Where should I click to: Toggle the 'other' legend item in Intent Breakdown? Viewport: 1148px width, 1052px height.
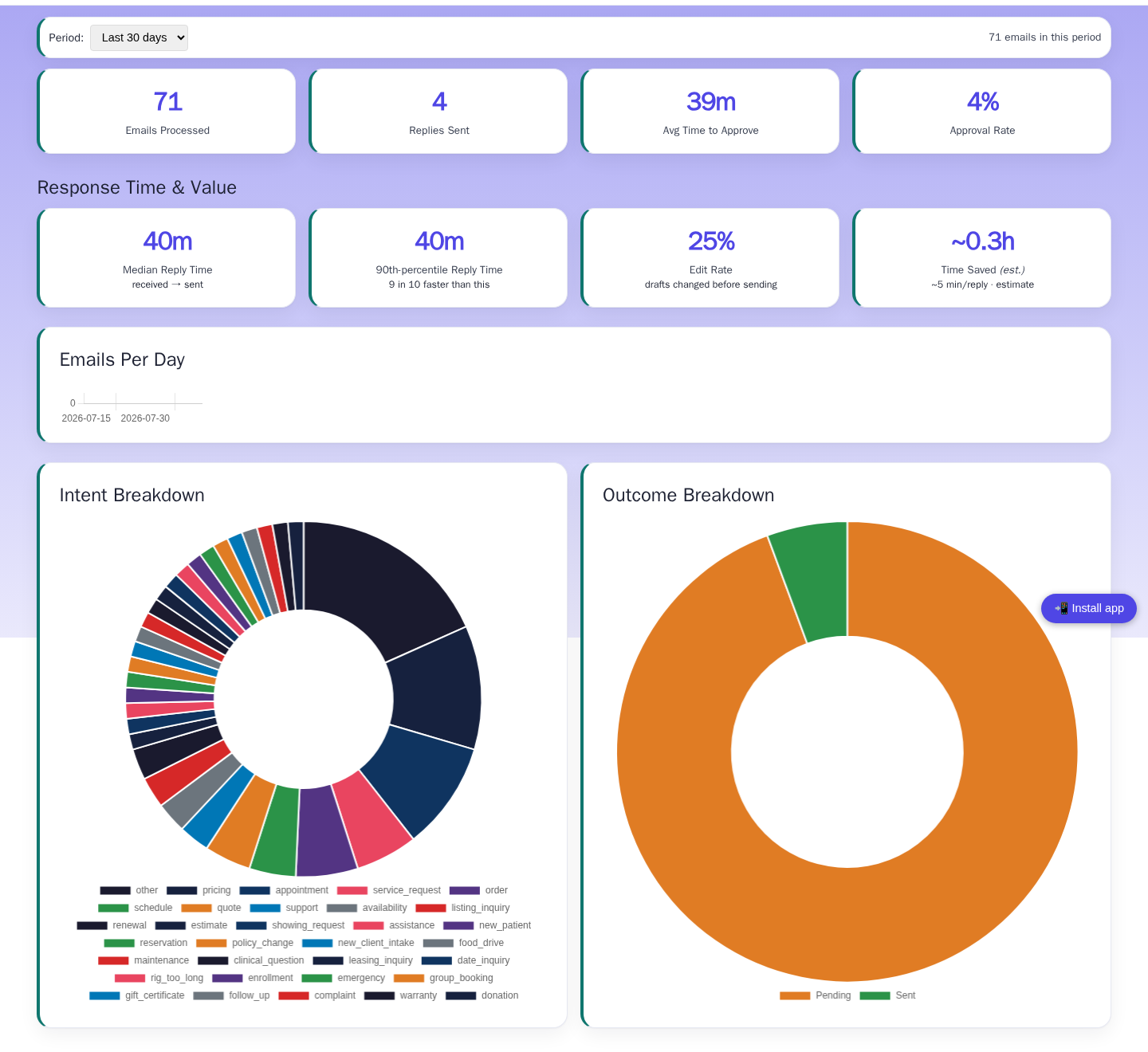[128, 890]
